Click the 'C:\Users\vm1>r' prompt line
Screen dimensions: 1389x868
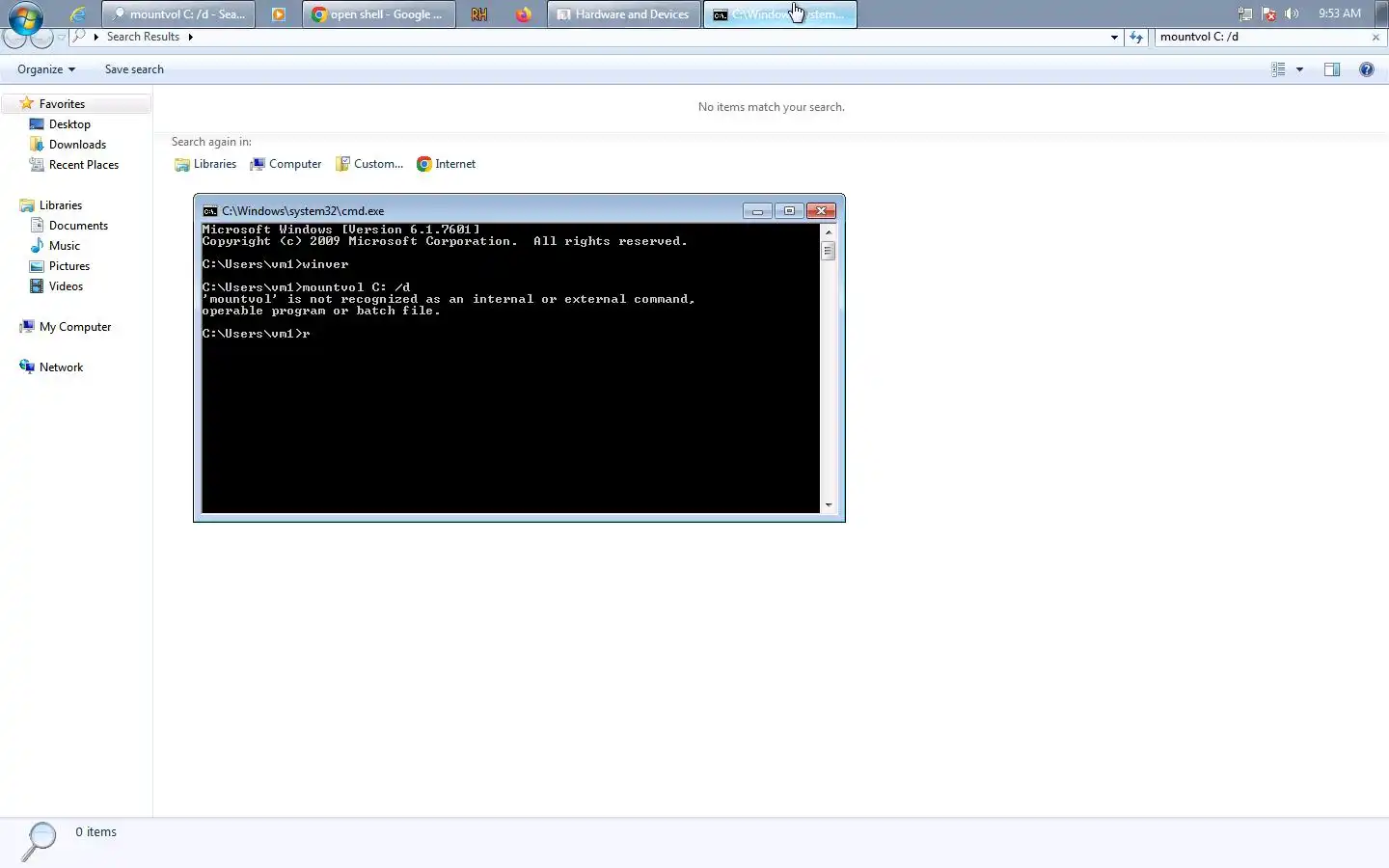point(256,334)
